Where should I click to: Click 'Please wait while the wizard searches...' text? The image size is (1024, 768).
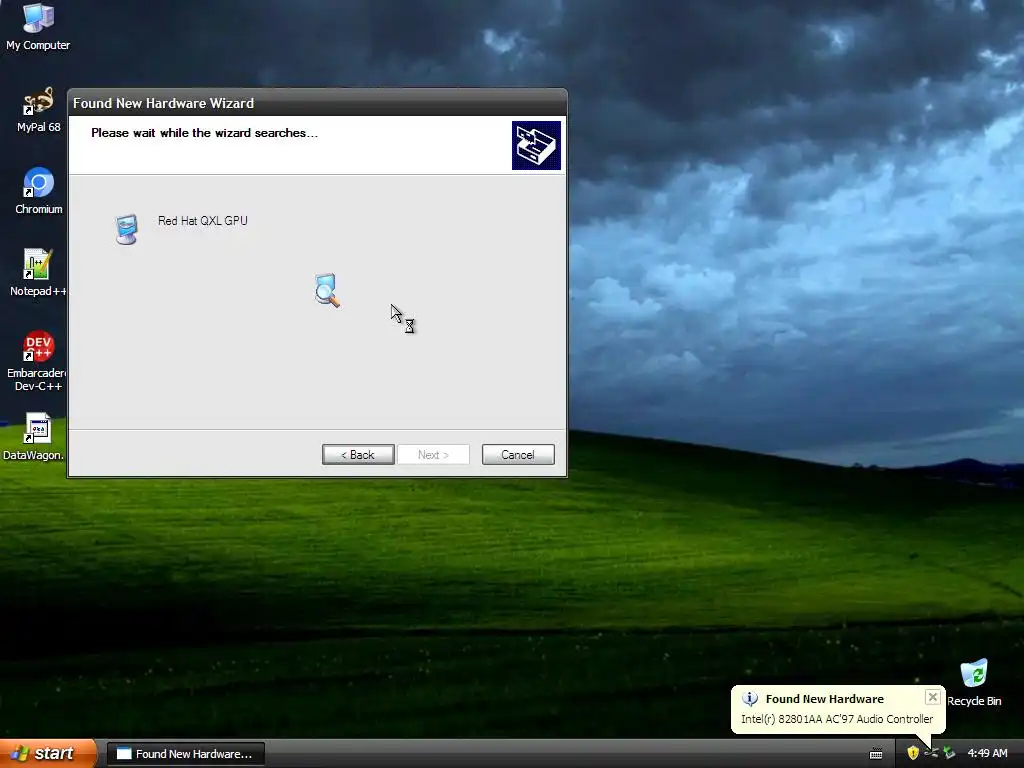pos(204,133)
